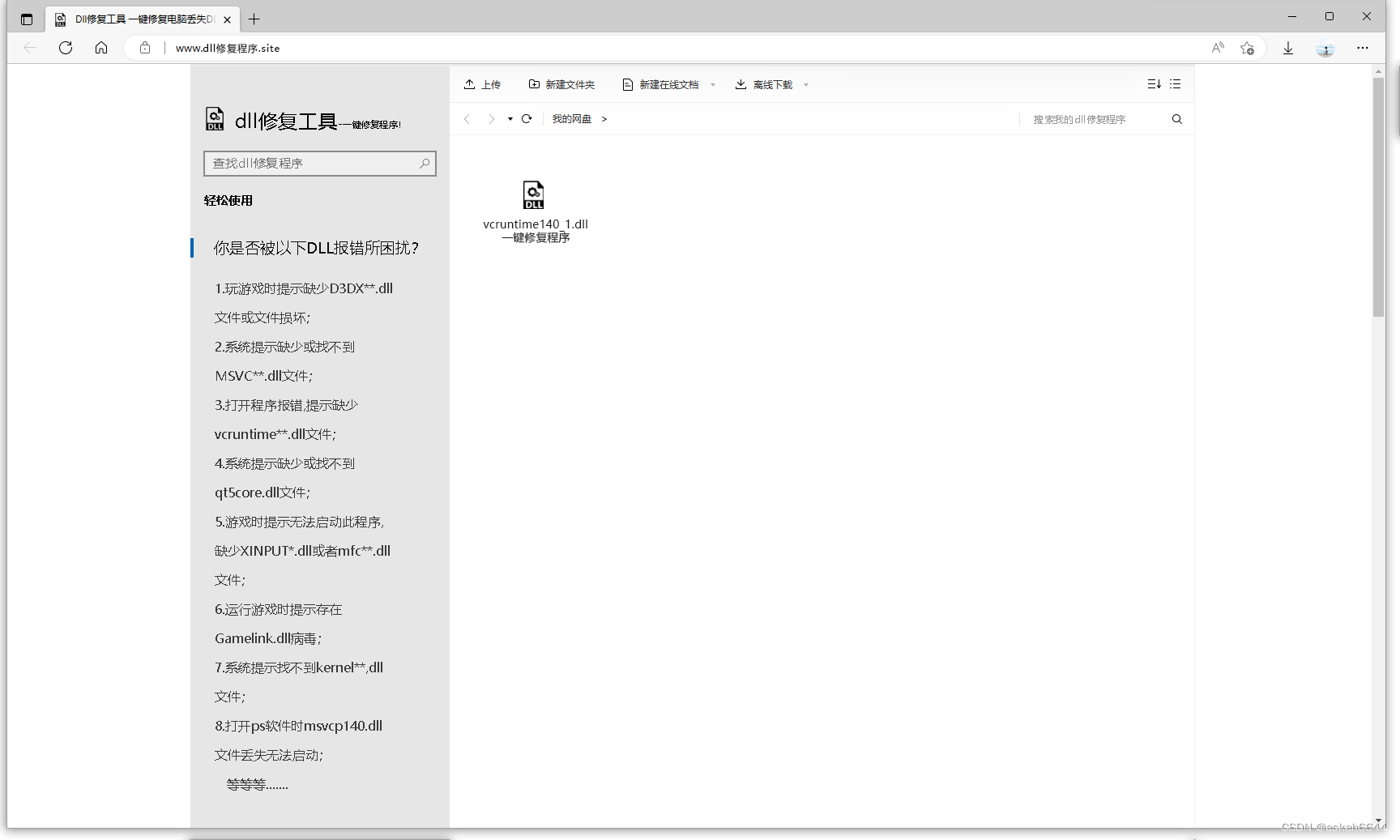This screenshot has height=840, width=1400.
Task: Click the scrollbar down arrow
Action: click(1378, 821)
